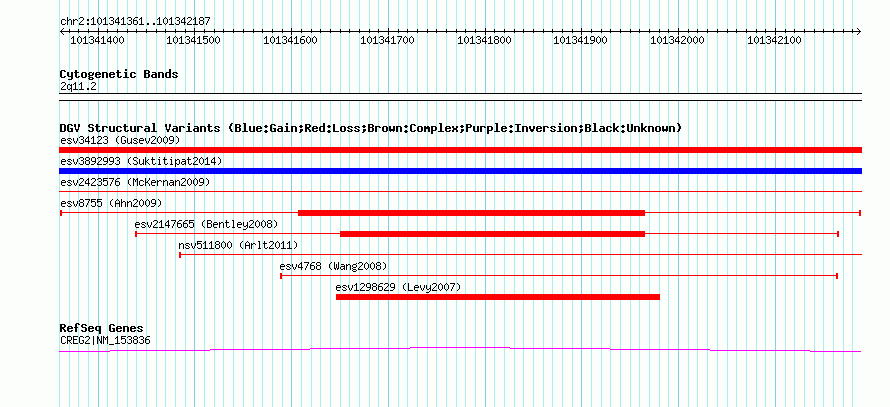Screen dimensions: 890x407
Task: Click the esv3892993 (Suktitipat2014) label
Action: pos(141,161)
